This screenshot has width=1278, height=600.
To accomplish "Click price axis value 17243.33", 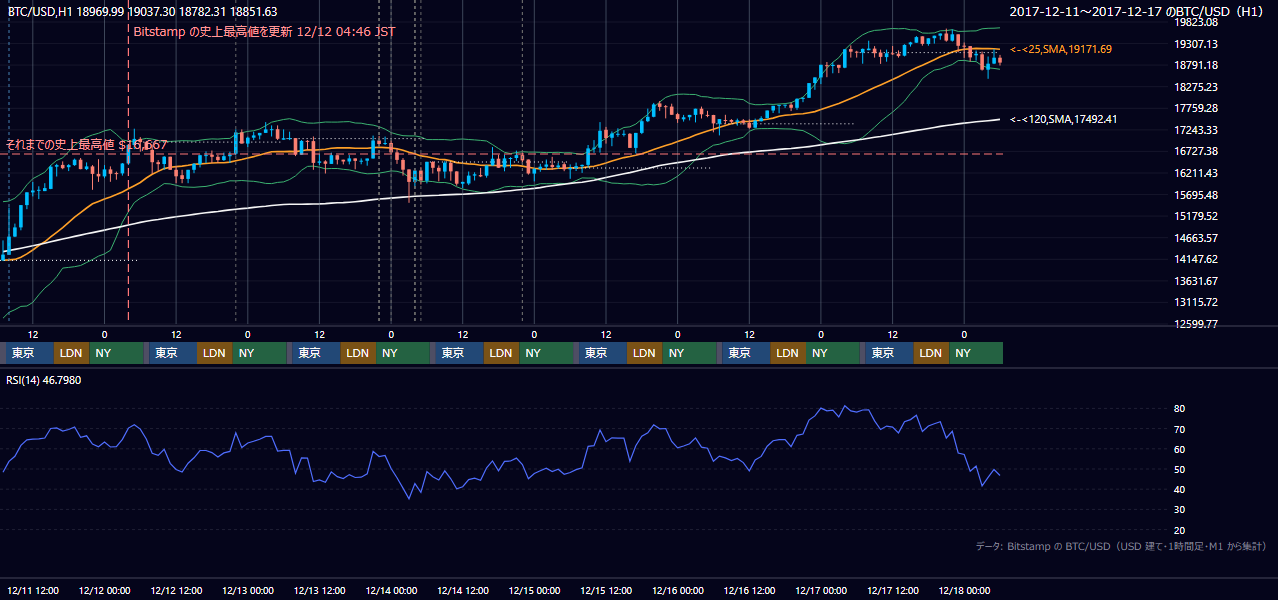I will point(1195,130).
